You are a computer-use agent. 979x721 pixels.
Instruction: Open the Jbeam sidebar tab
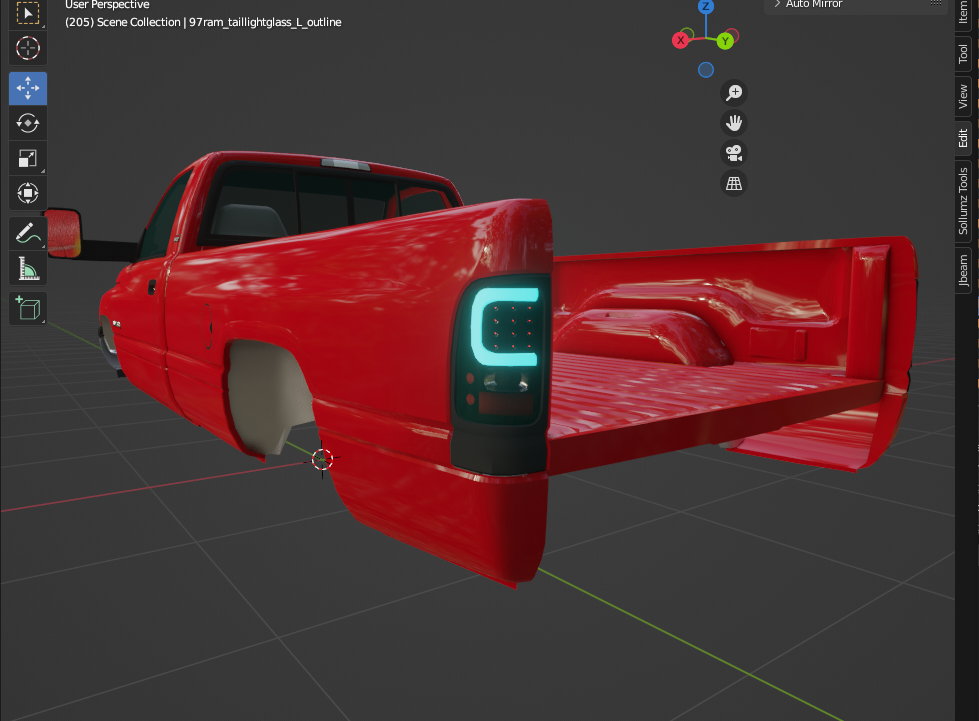963,270
